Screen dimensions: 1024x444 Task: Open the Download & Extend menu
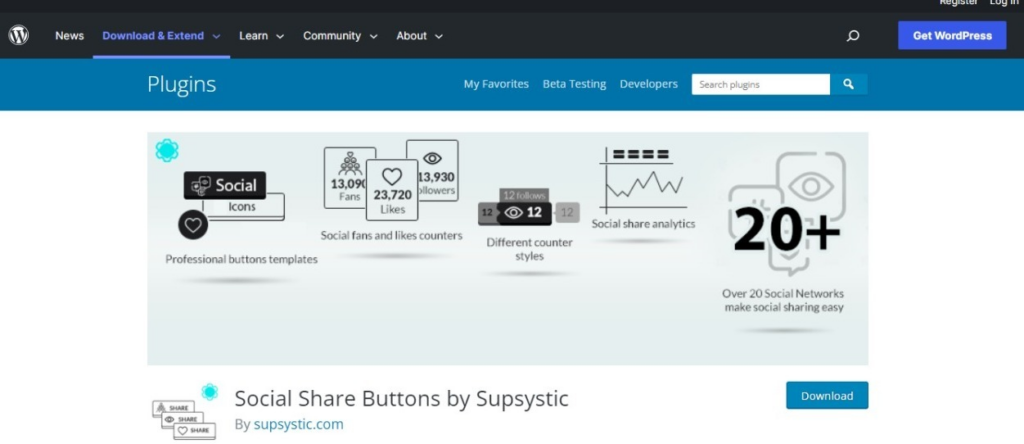[x=153, y=36]
